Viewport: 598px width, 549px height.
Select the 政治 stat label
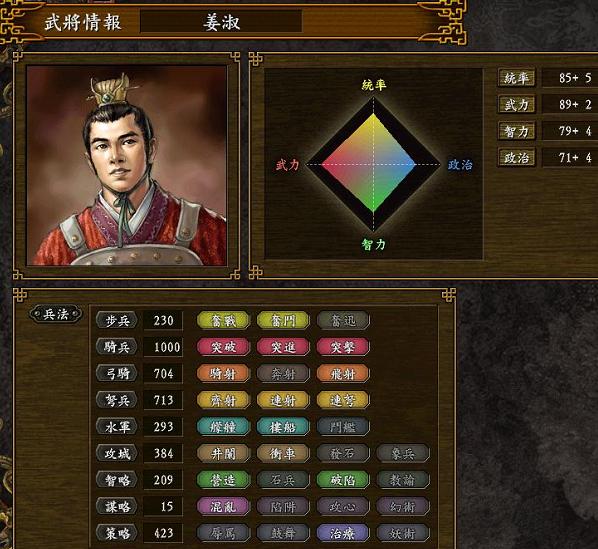(516, 157)
